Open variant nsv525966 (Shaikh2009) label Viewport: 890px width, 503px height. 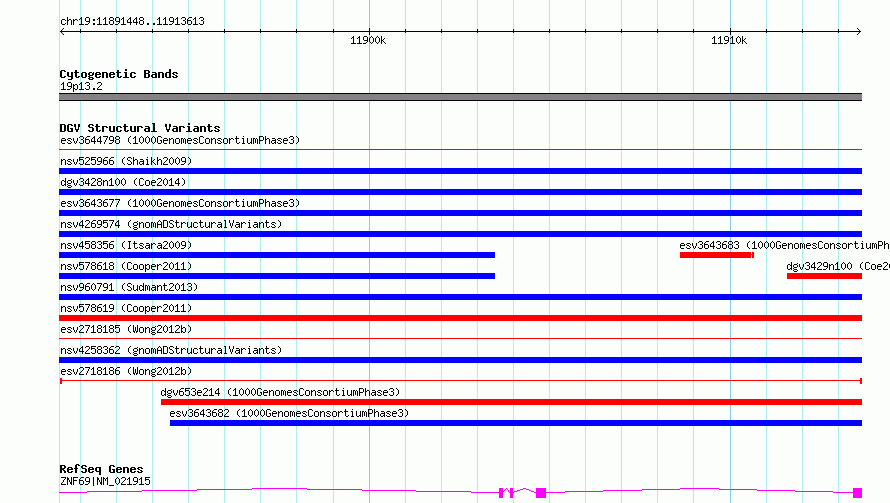tap(126, 161)
